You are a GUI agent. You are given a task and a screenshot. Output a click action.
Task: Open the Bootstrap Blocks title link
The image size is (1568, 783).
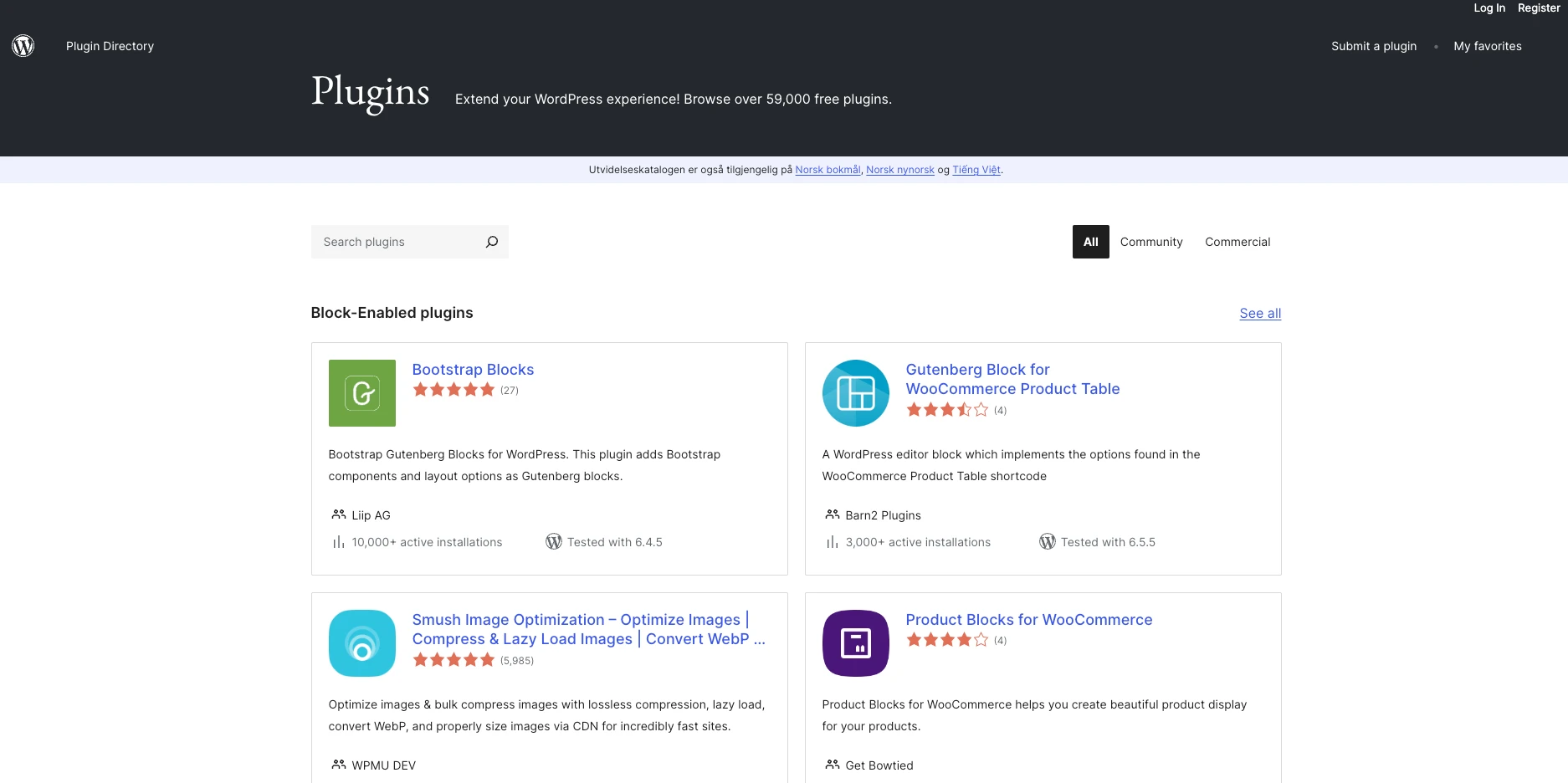[x=473, y=369]
